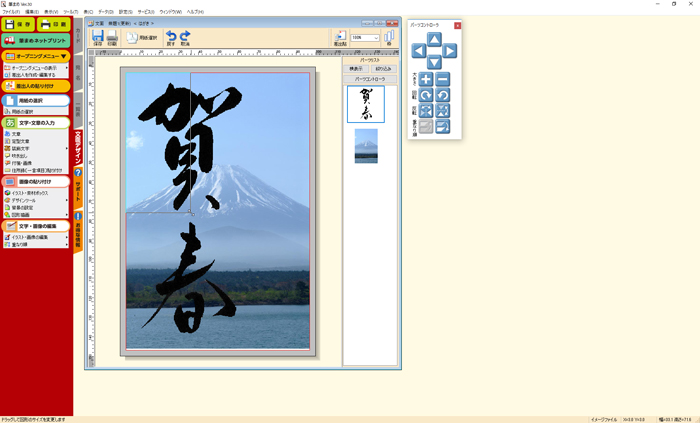The width and height of the screenshot is (700, 423).
Task: Click the up arrow in Parts Controller
Action: [434, 38]
